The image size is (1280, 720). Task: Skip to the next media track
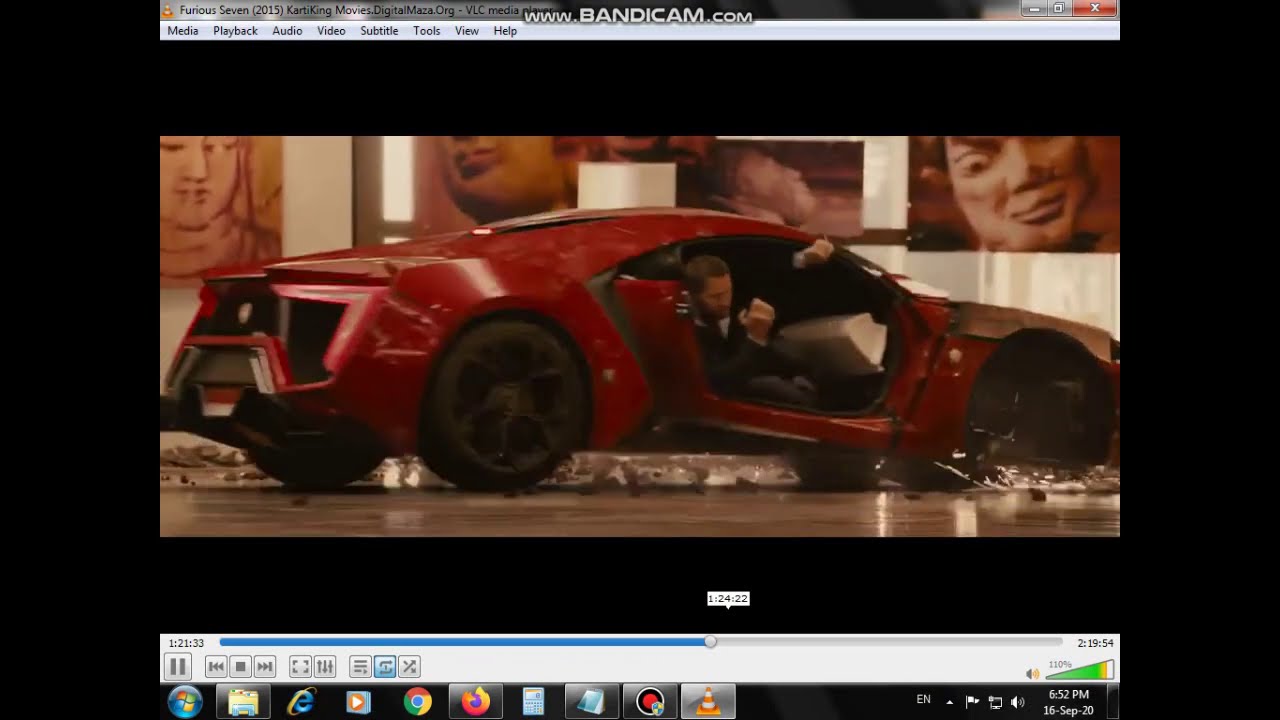264,666
